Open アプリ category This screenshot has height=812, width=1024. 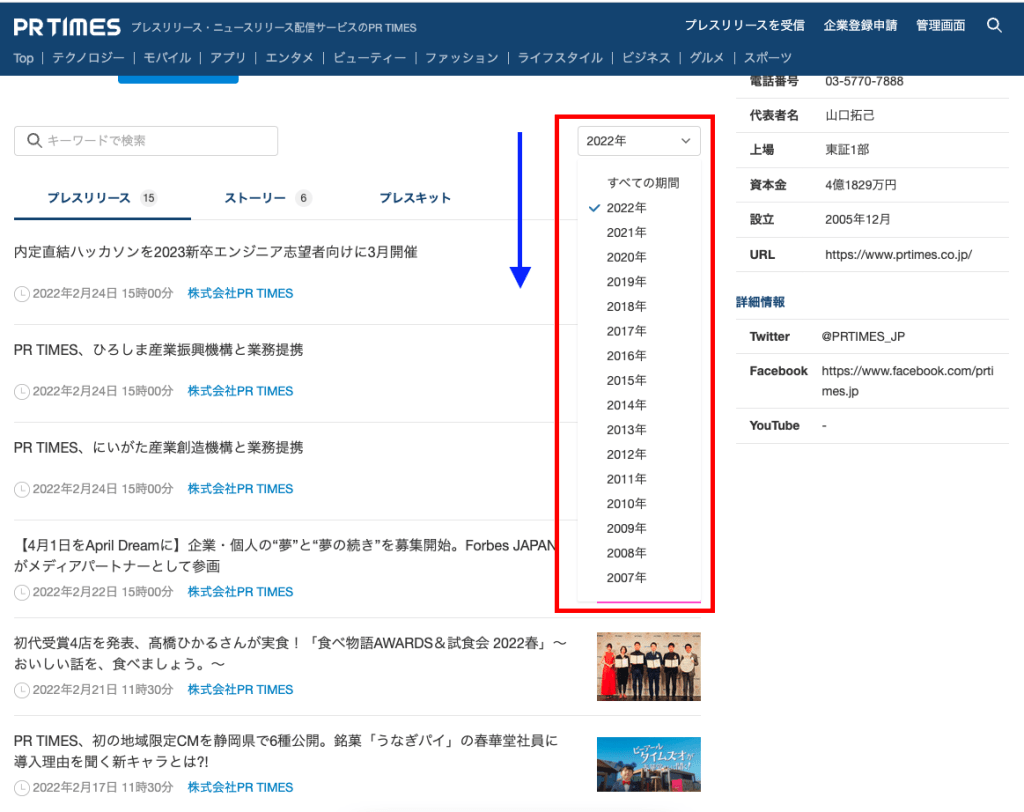click(x=228, y=58)
